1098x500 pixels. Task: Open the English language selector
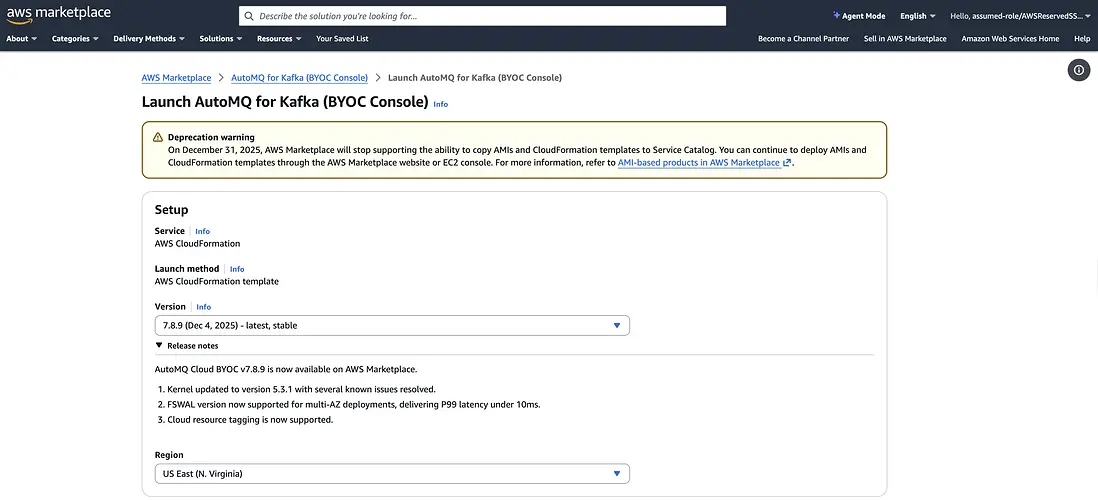point(917,16)
